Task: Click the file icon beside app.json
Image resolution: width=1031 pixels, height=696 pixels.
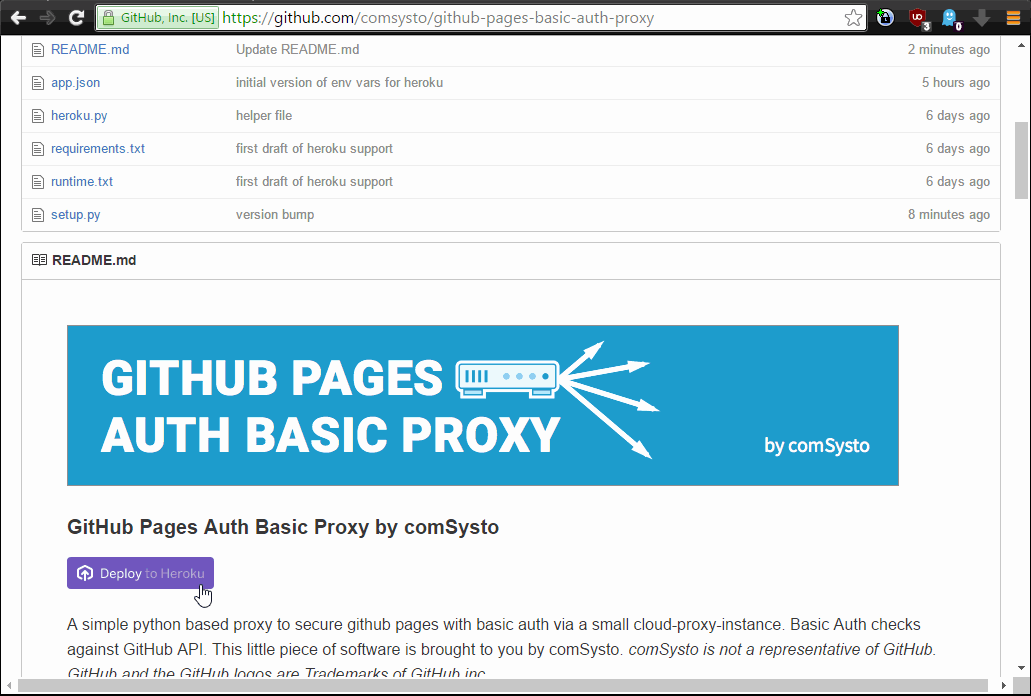Action: (38, 83)
